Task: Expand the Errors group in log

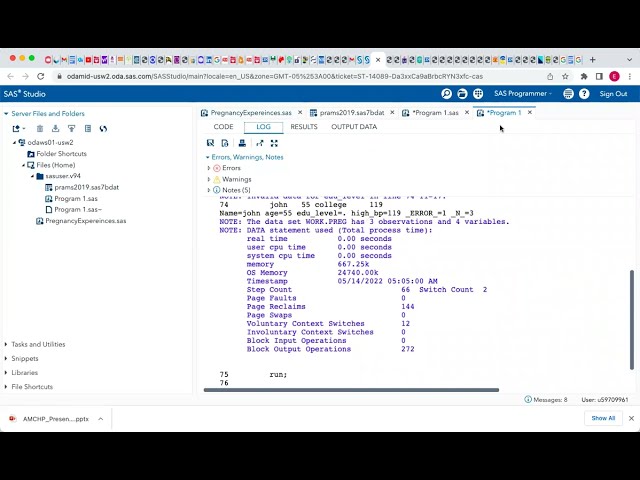Action: [x=209, y=168]
